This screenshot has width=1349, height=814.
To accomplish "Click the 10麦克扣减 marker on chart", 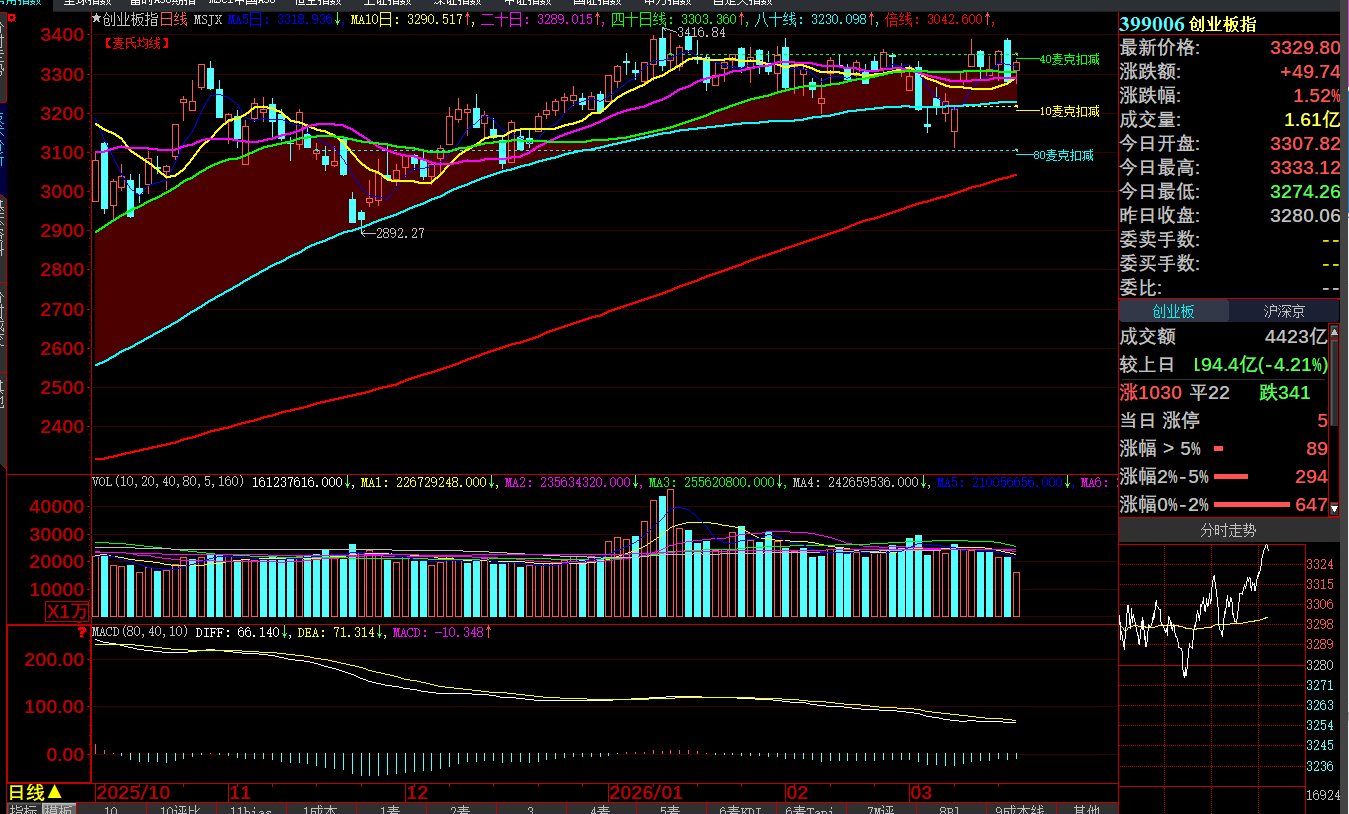I will pos(1069,111).
